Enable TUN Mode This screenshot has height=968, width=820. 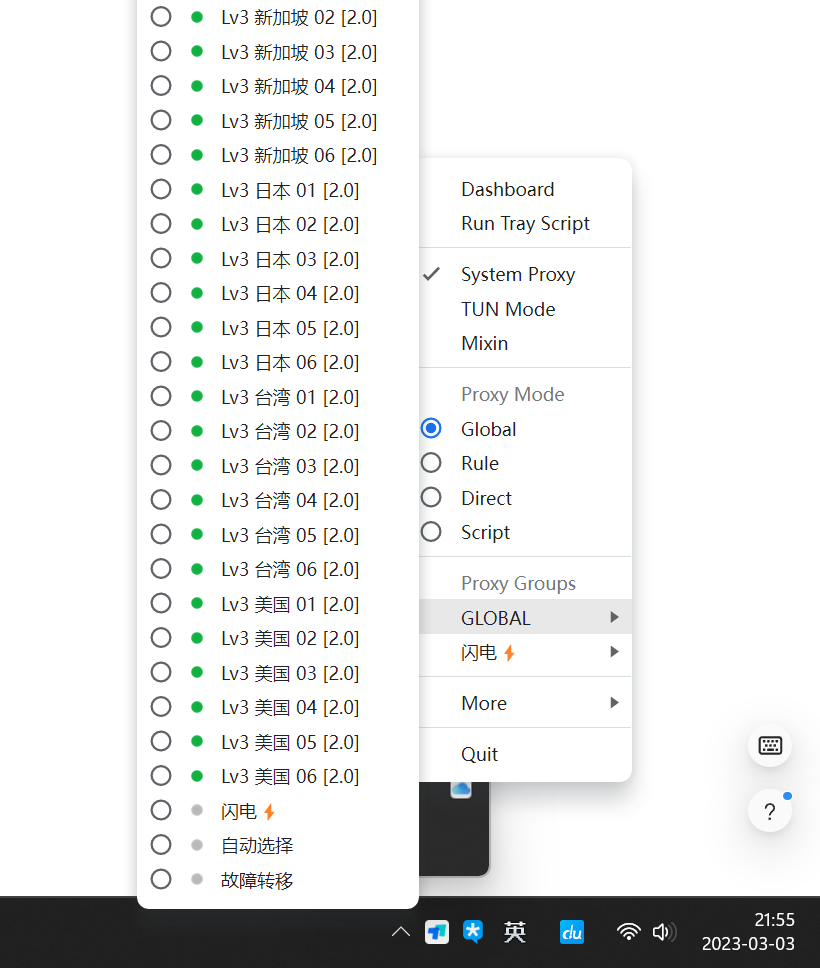coord(525,309)
